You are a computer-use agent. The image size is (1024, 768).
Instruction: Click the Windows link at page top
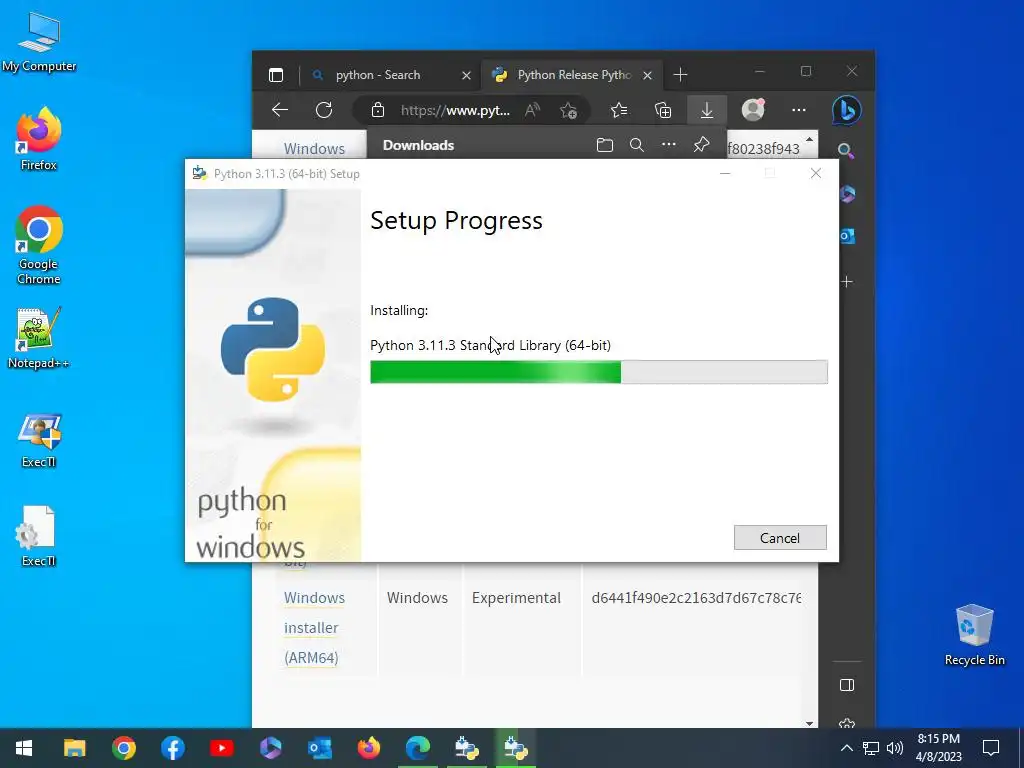pyautogui.click(x=314, y=149)
